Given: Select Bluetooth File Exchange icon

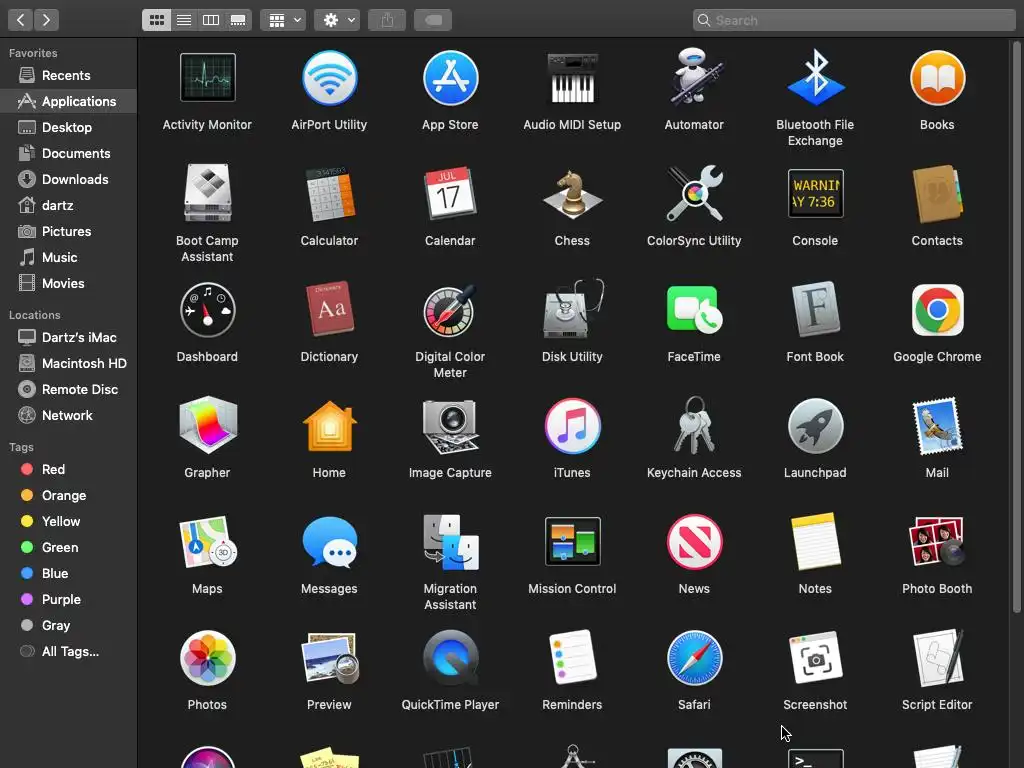Looking at the screenshot, I should [816, 78].
